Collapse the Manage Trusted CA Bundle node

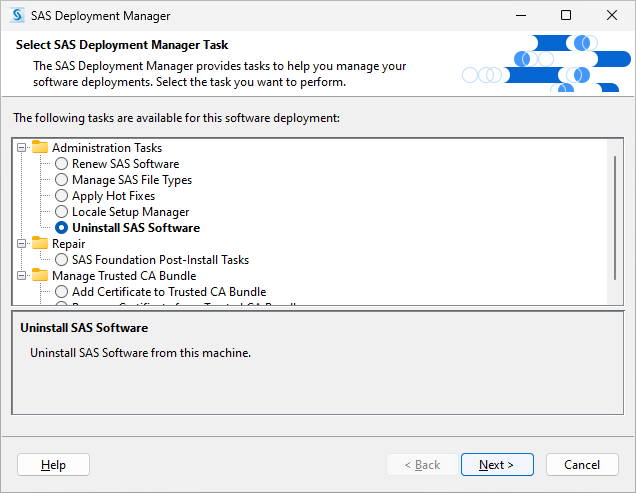point(22,276)
